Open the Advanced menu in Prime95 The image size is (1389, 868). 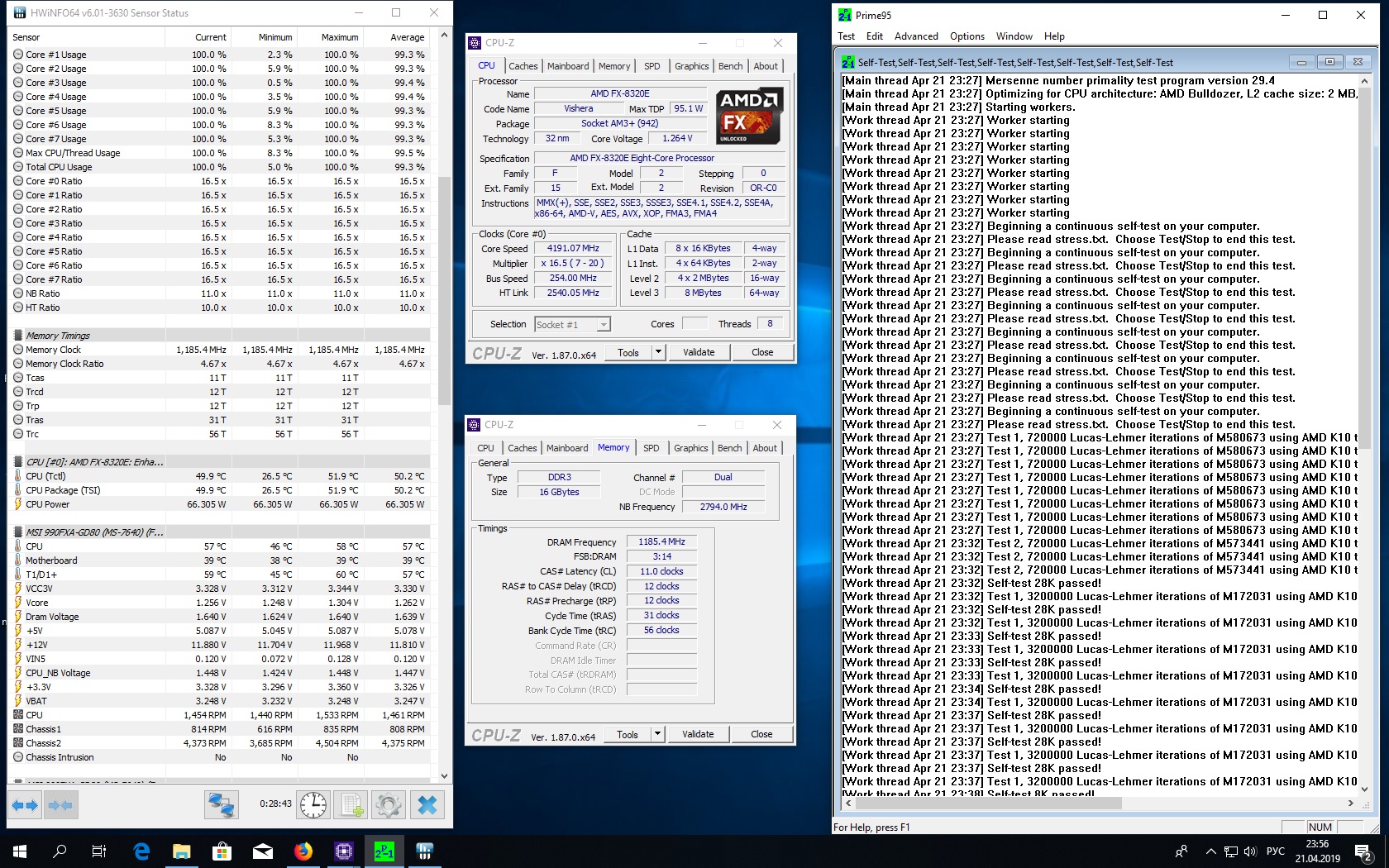click(915, 36)
